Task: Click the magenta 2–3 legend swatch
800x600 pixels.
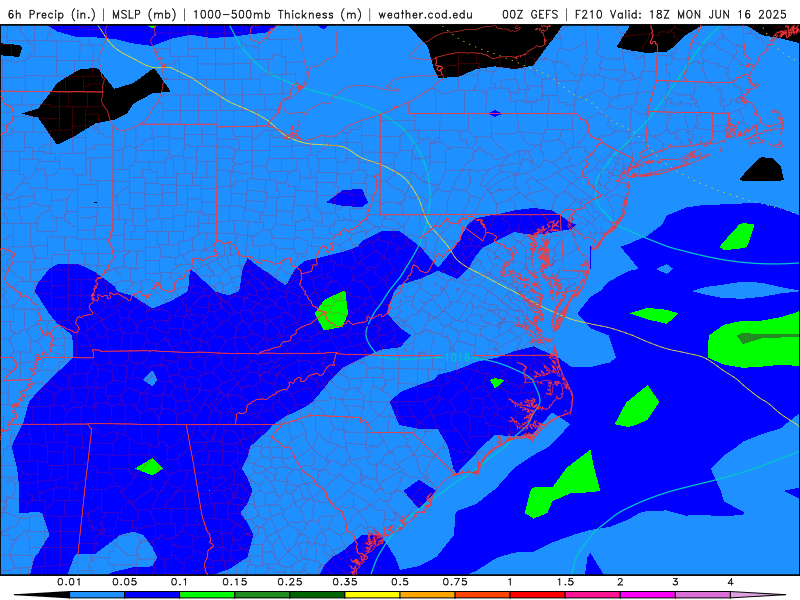Action: click(648, 595)
